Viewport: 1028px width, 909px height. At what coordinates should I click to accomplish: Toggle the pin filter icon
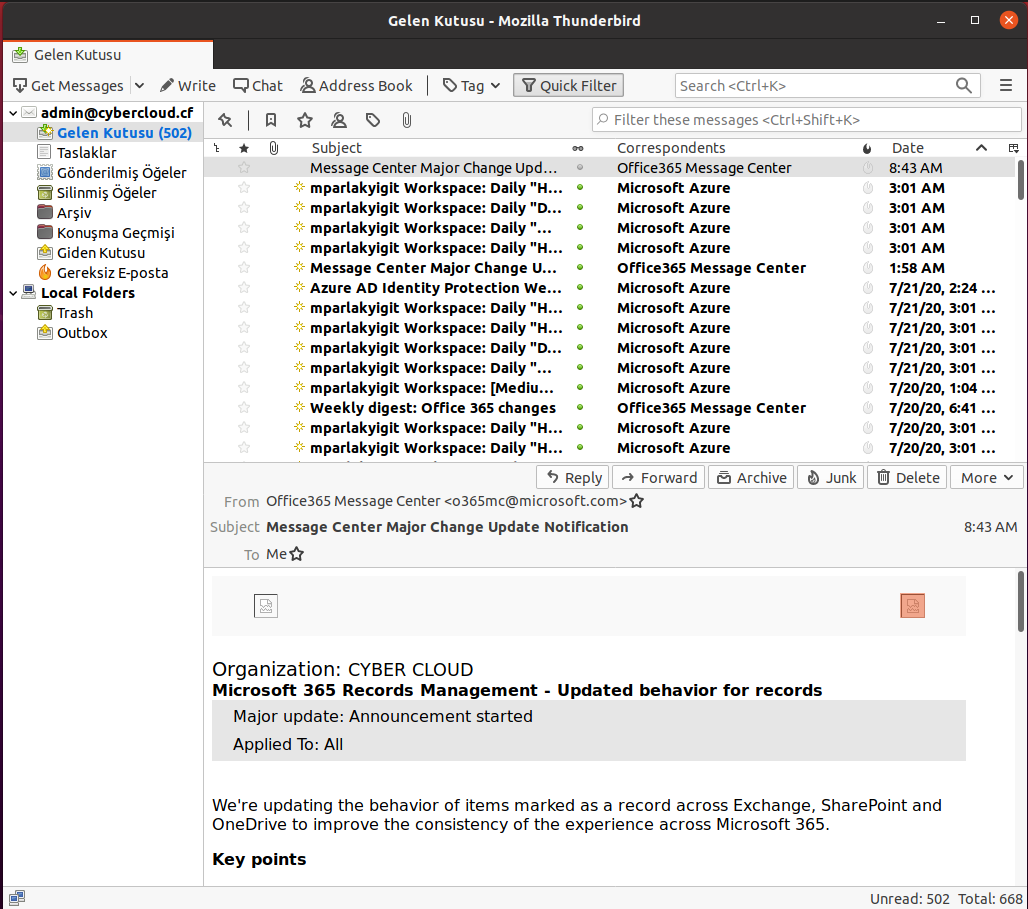(x=226, y=120)
